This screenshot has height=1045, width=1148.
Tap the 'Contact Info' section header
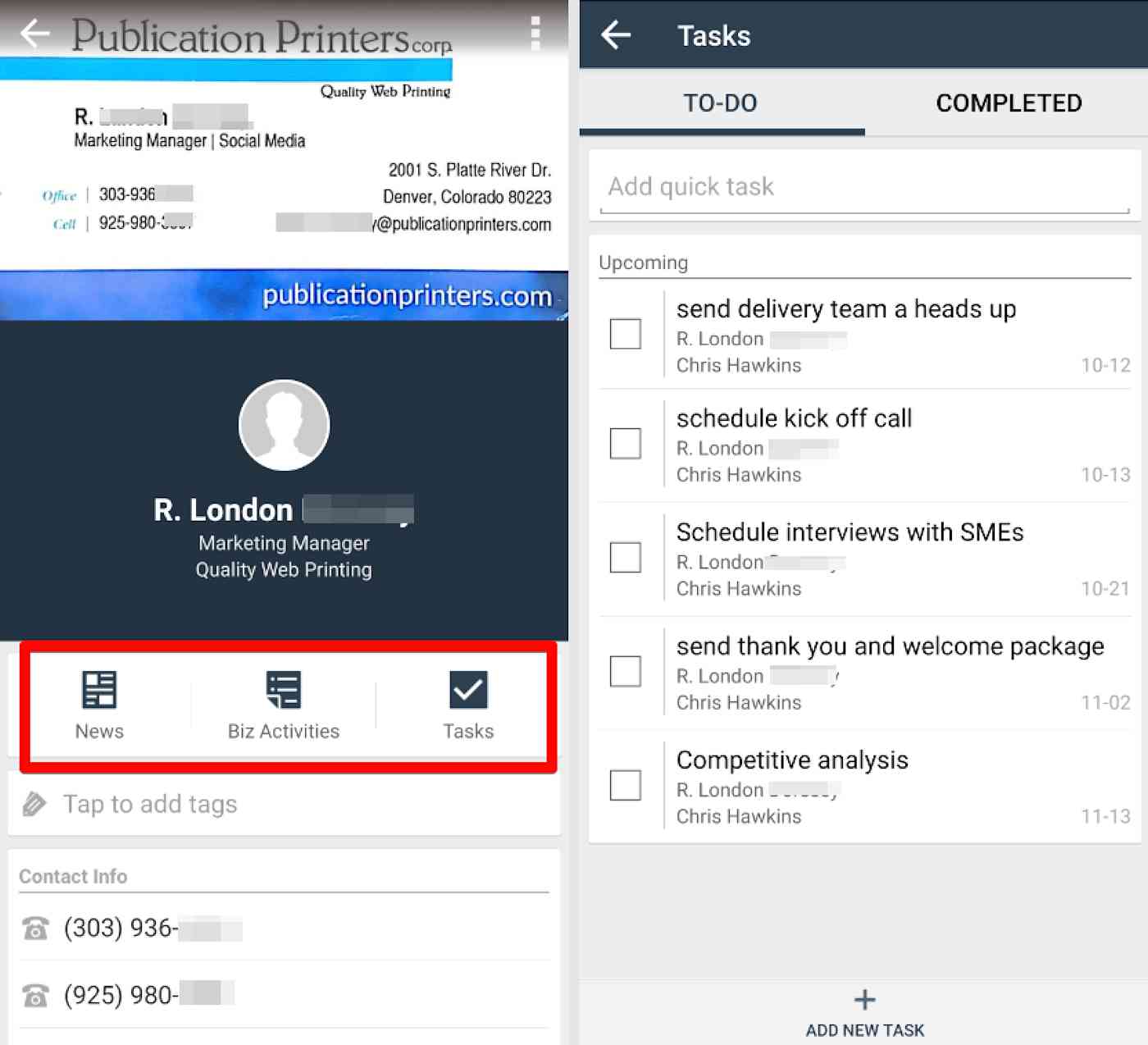(x=73, y=877)
